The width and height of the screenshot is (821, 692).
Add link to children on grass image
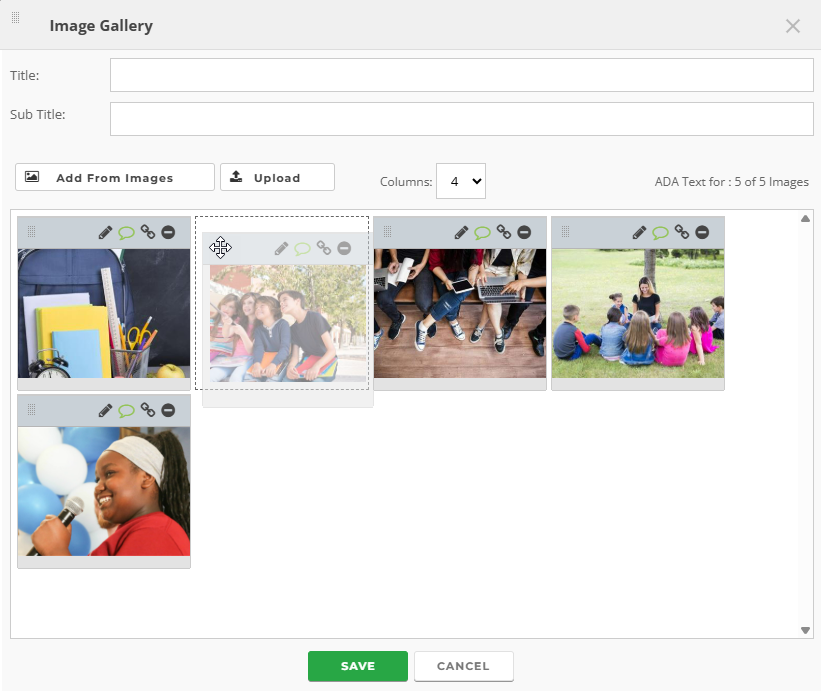pyautogui.click(x=682, y=232)
